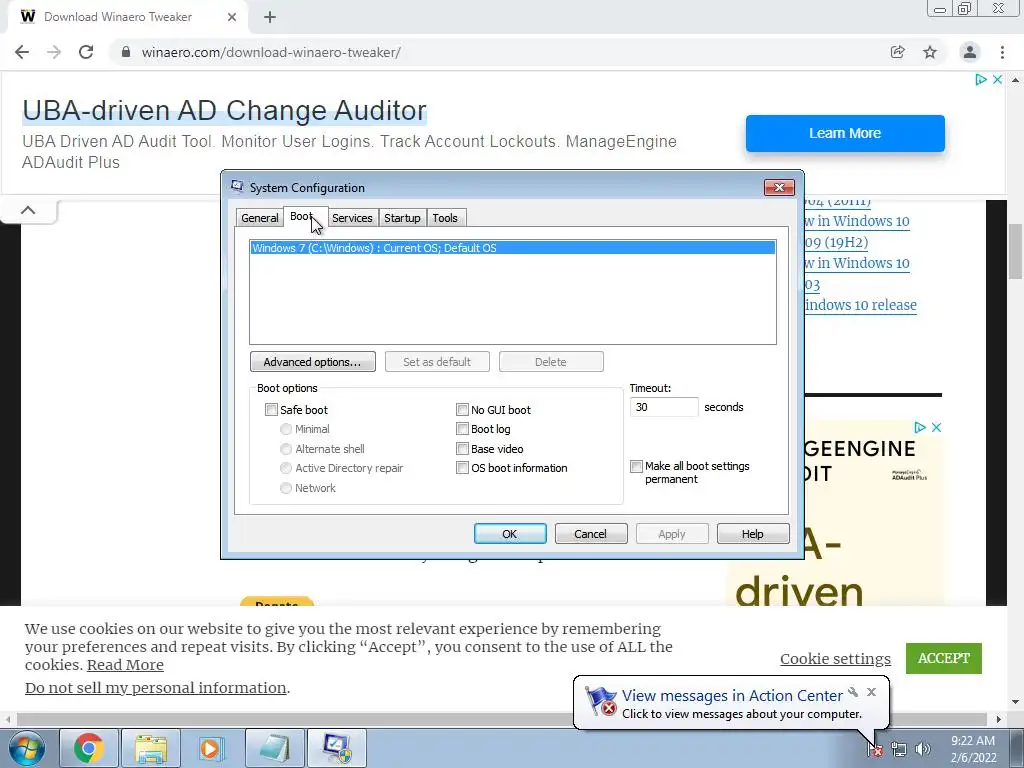Open Chrome's three-dot menu
This screenshot has width=1024, height=768.
point(1002,52)
